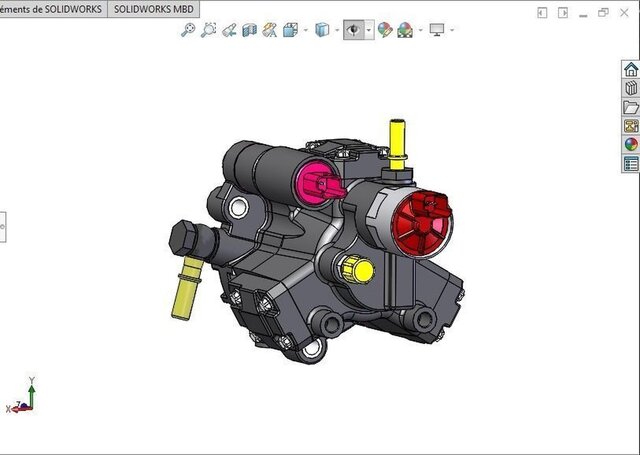Open the Custom Properties list pane

click(x=631, y=163)
